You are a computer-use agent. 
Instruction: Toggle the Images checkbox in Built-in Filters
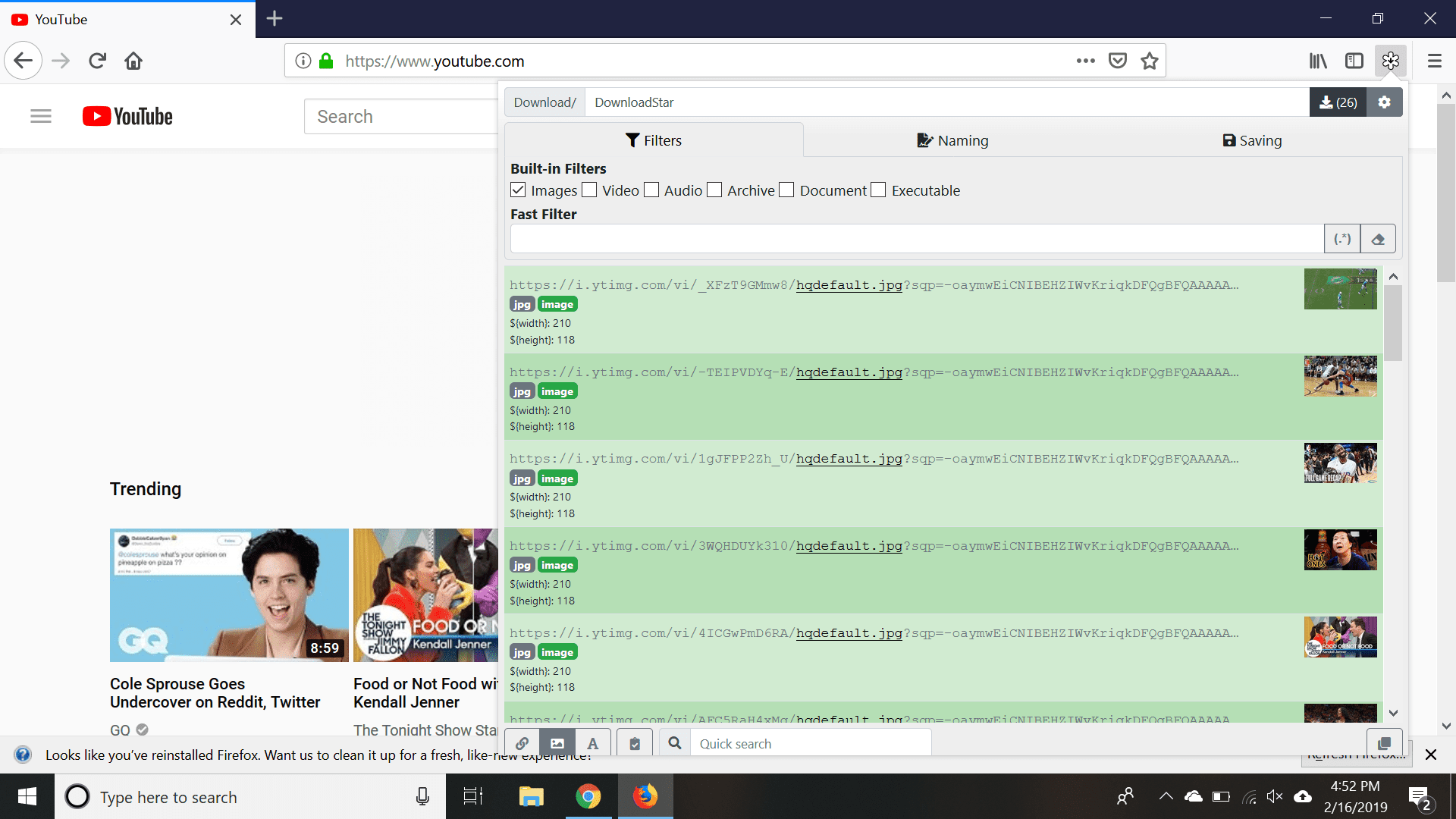pyautogui.click(x=518, y=190)
